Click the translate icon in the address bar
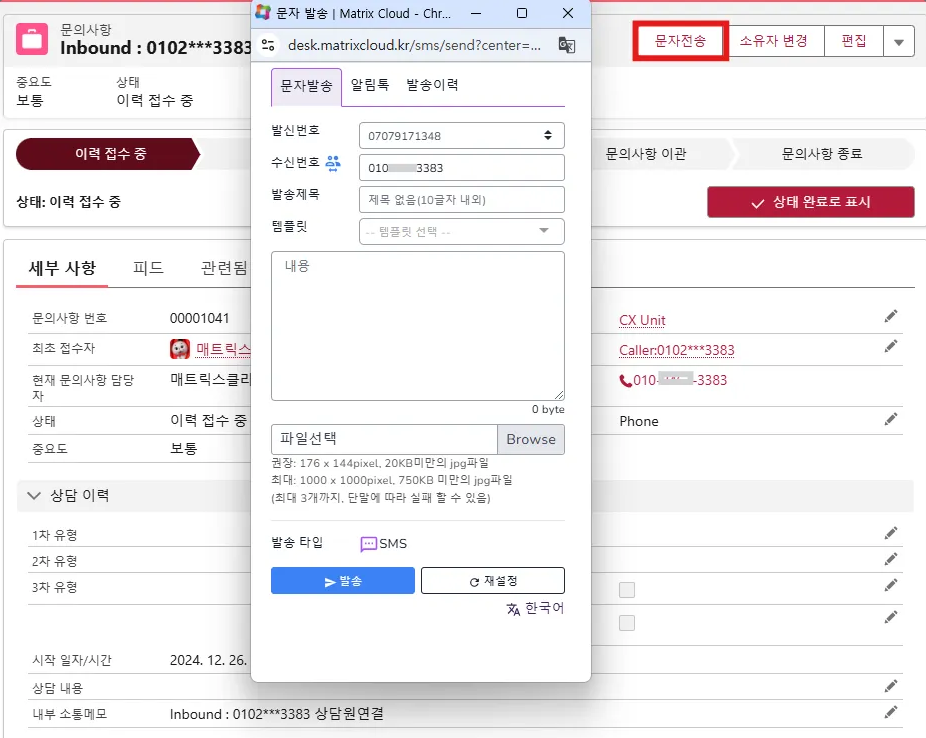The image size is (926, 738). click(566, 45)
